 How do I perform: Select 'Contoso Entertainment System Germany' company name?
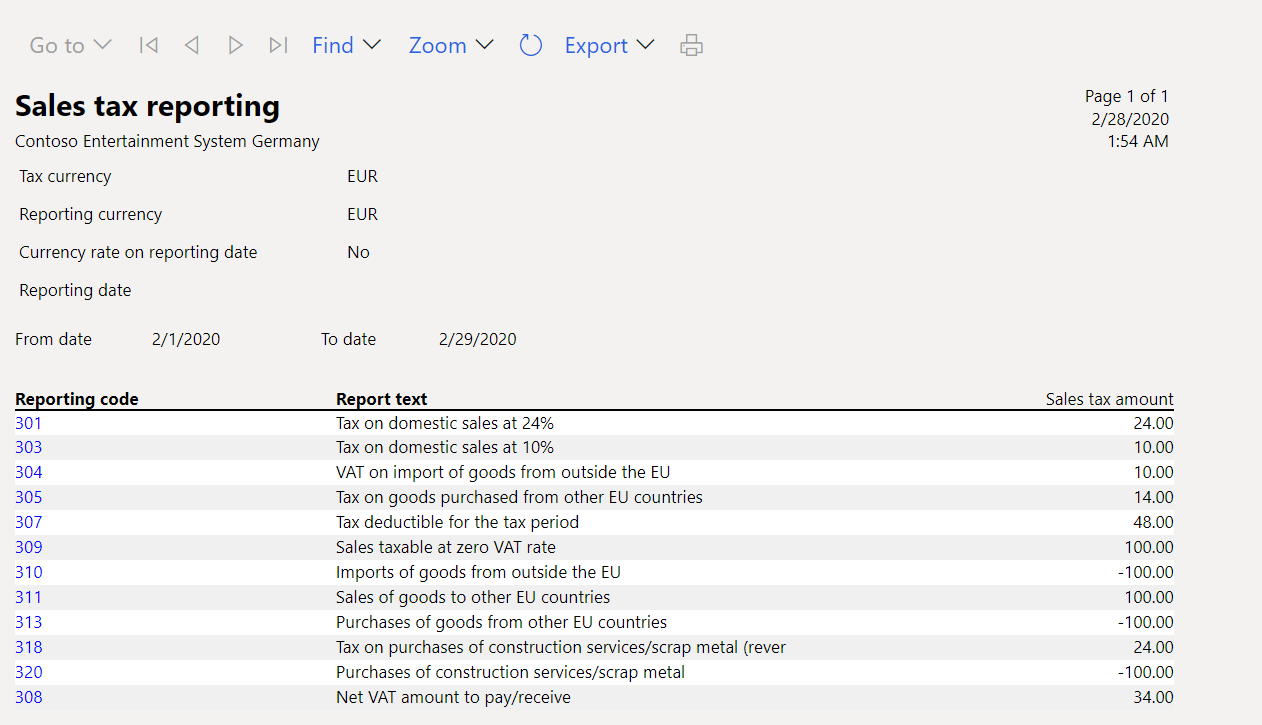167,142
